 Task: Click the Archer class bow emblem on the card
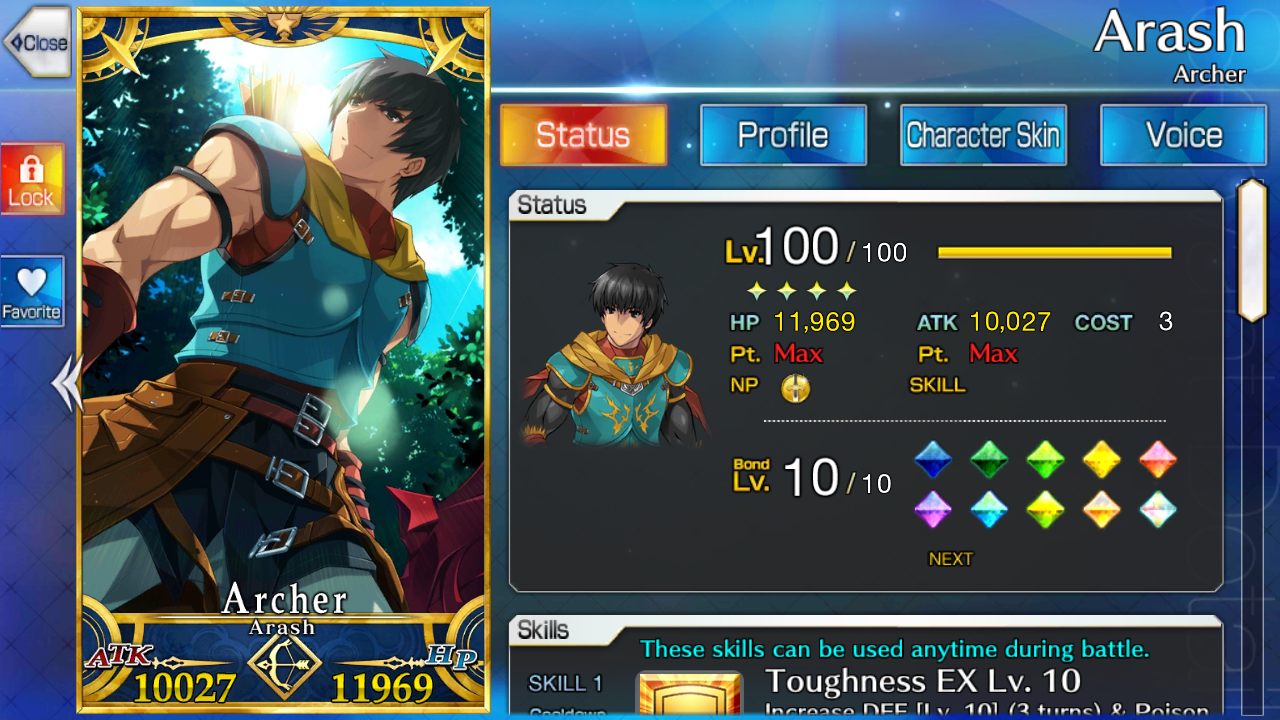point(284,662)
